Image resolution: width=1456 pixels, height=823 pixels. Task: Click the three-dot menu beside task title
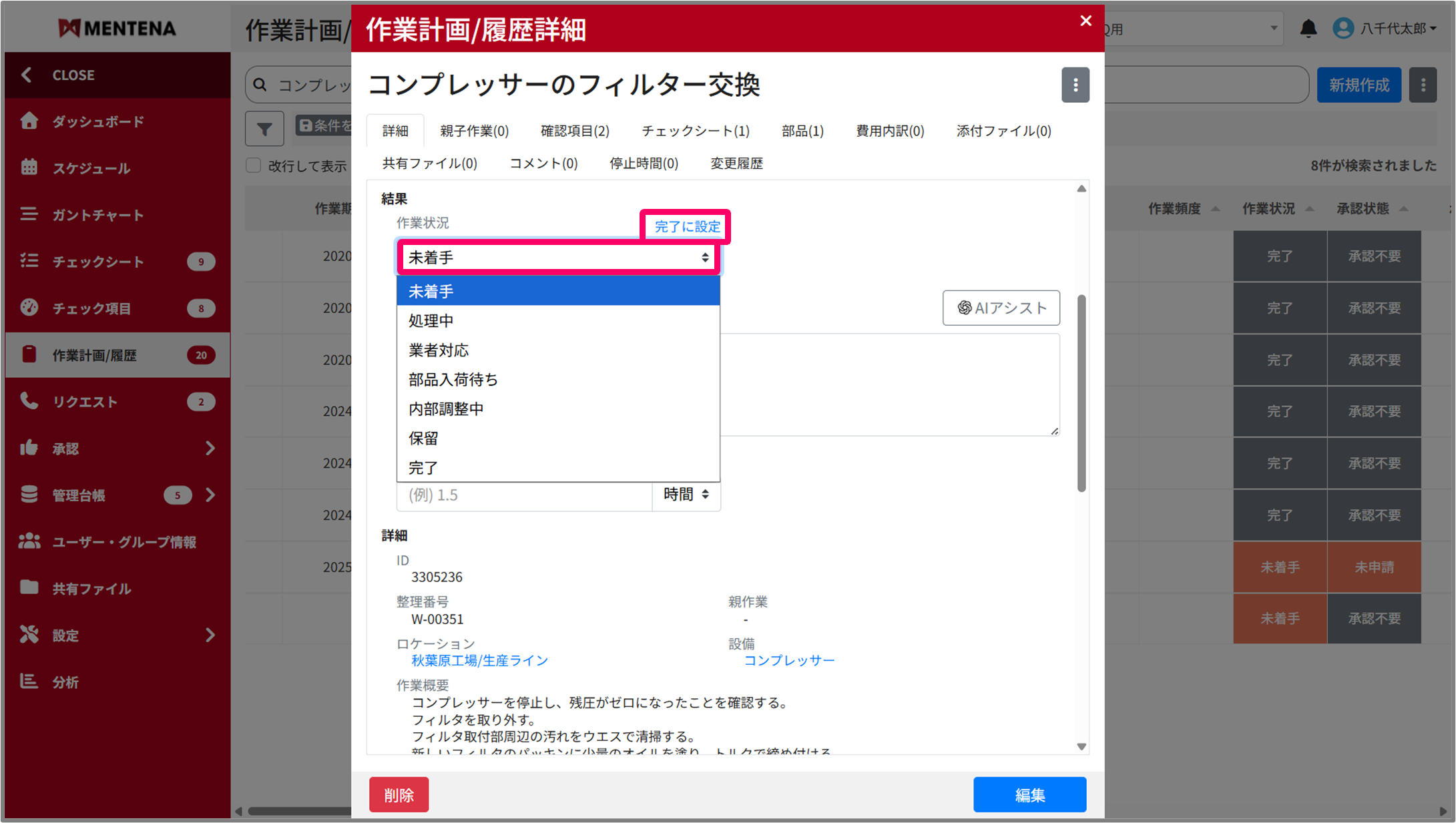[x=1075, y=85]
